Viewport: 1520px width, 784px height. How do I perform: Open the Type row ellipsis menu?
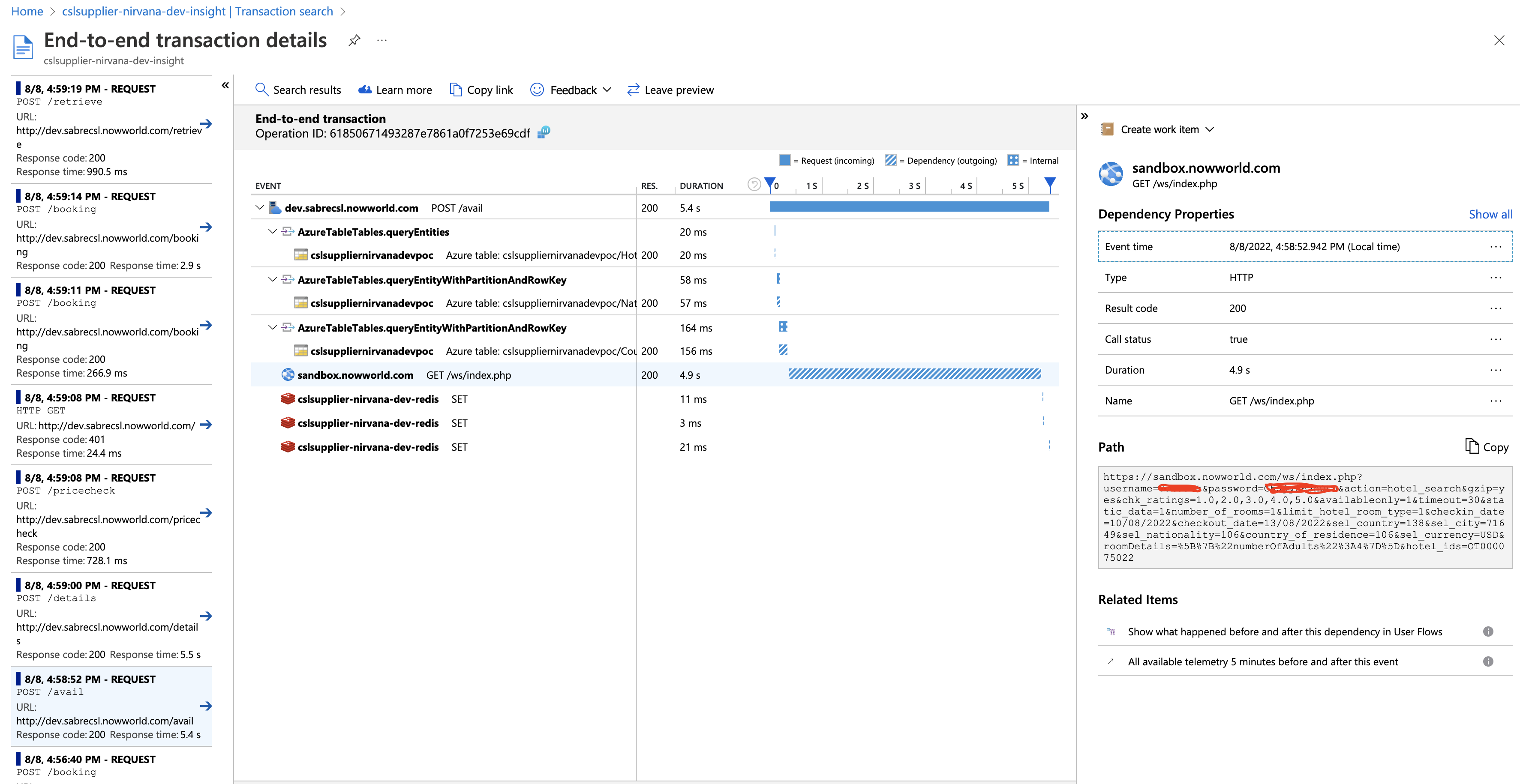coord(1496,277)
